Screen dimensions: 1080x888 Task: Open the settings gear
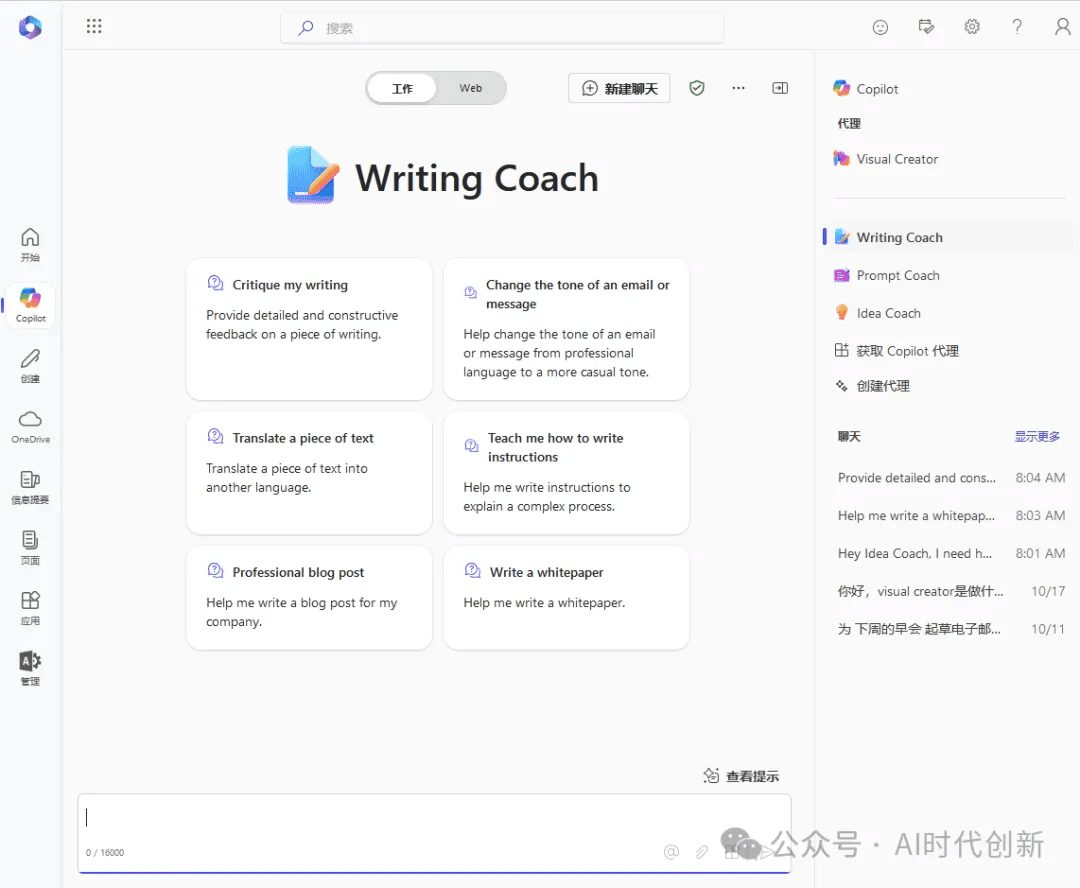(x=971, y=27)
